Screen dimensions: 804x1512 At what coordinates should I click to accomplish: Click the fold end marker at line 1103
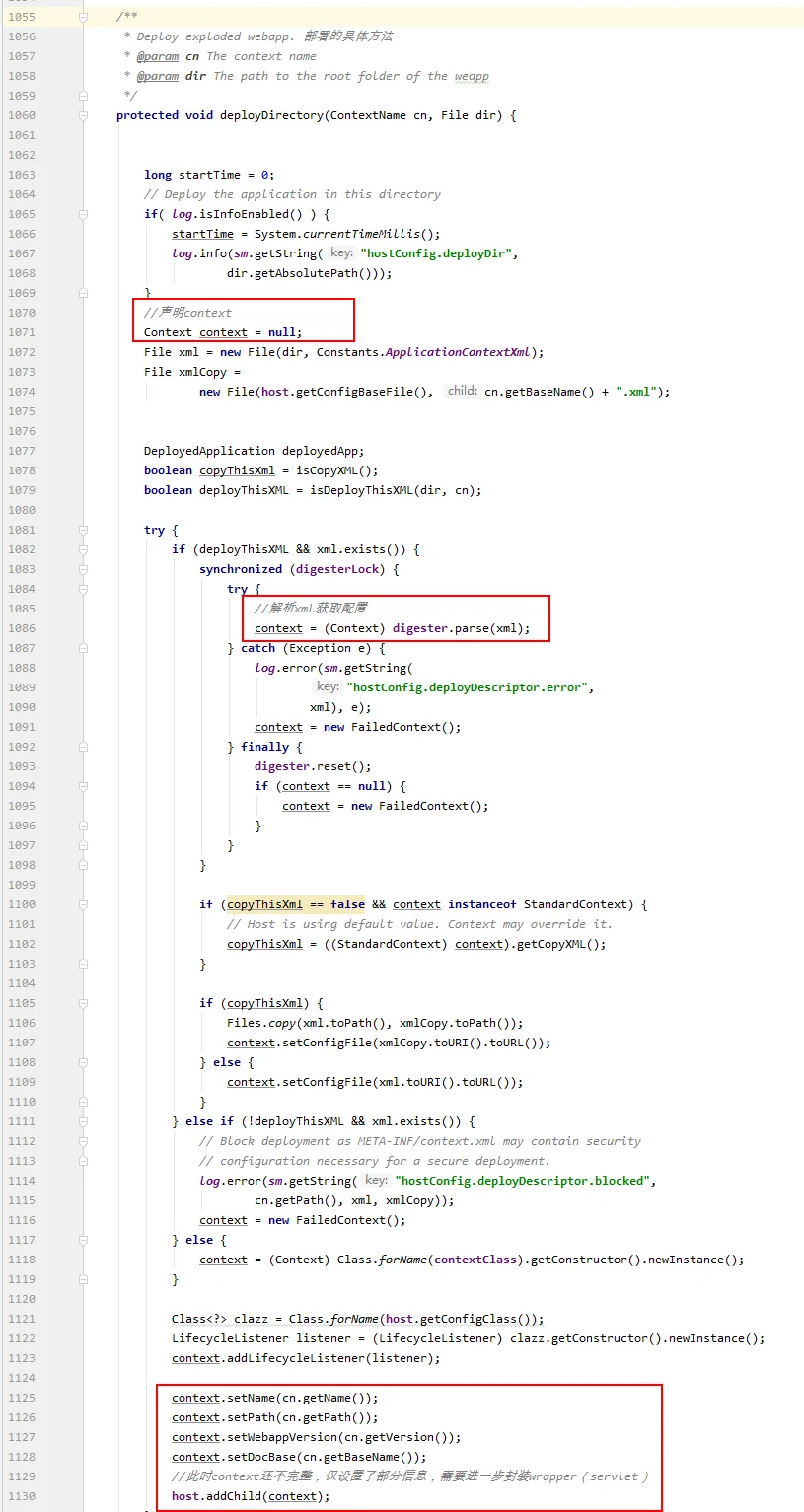pos(84,964)
